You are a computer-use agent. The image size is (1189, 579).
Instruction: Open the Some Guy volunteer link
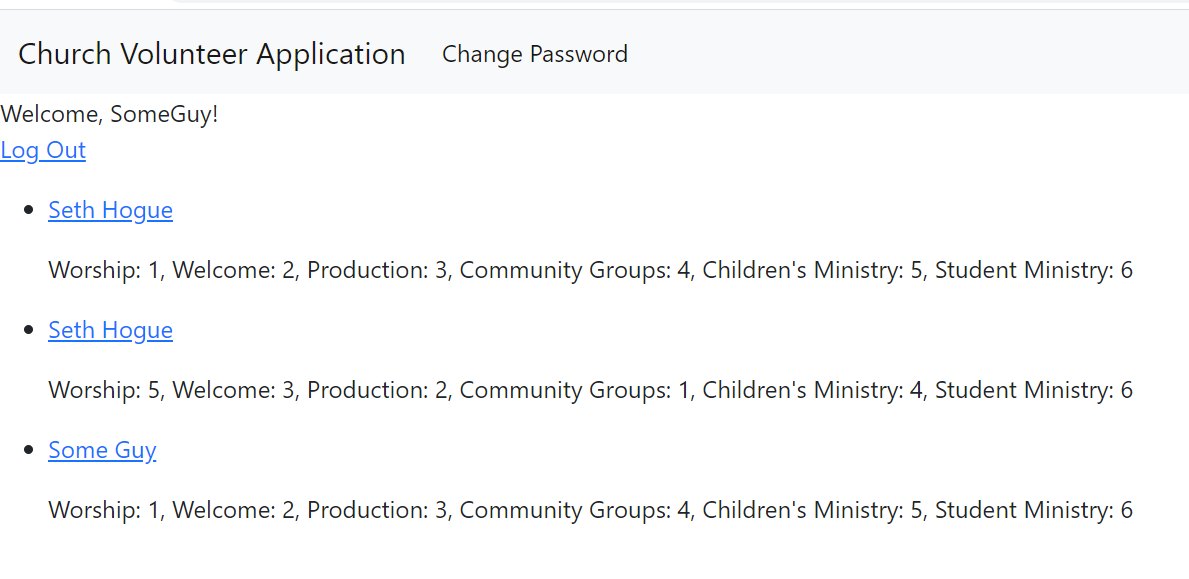(102, 450)
